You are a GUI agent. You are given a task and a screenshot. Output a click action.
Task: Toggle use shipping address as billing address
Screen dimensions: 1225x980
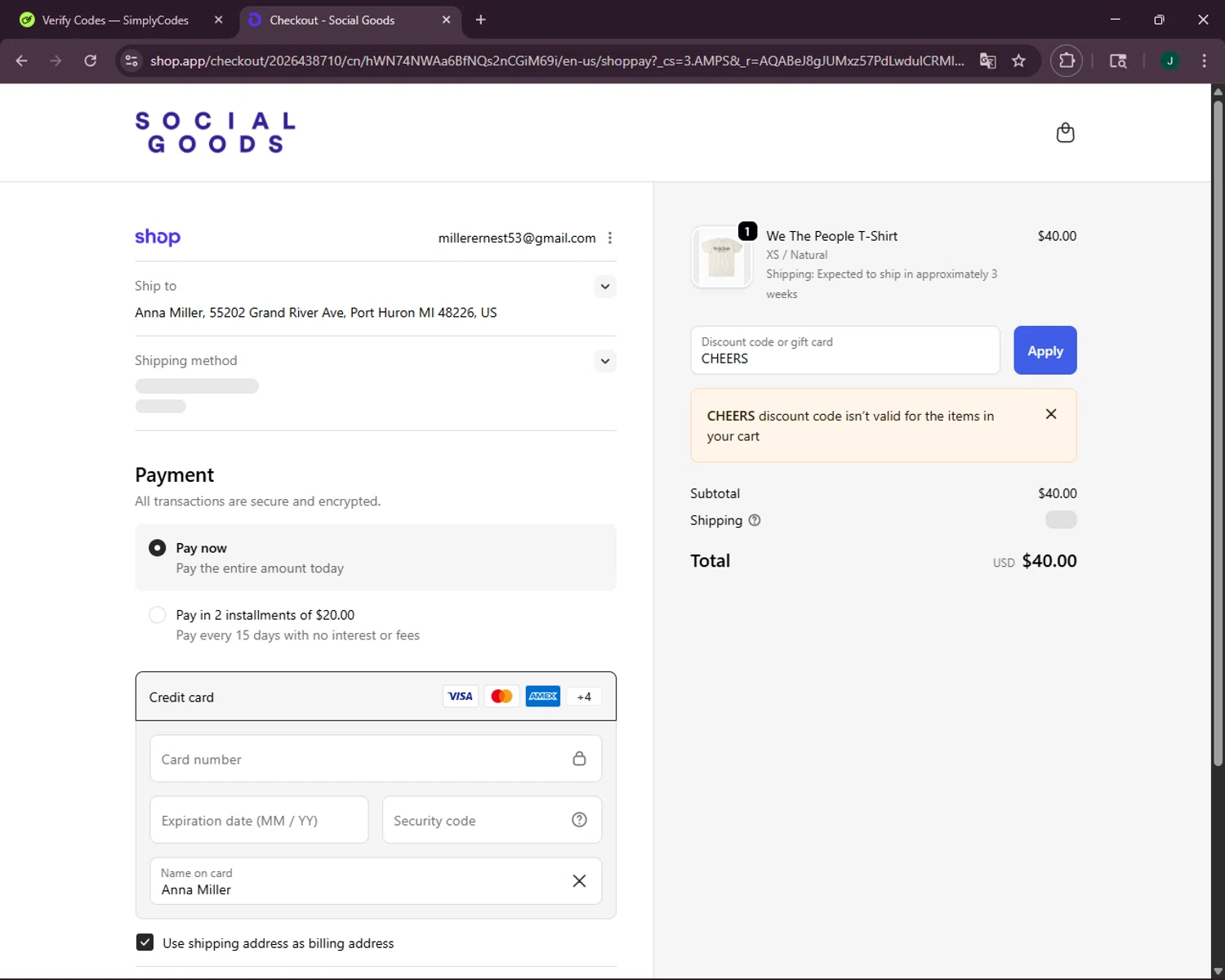(145, 942)
